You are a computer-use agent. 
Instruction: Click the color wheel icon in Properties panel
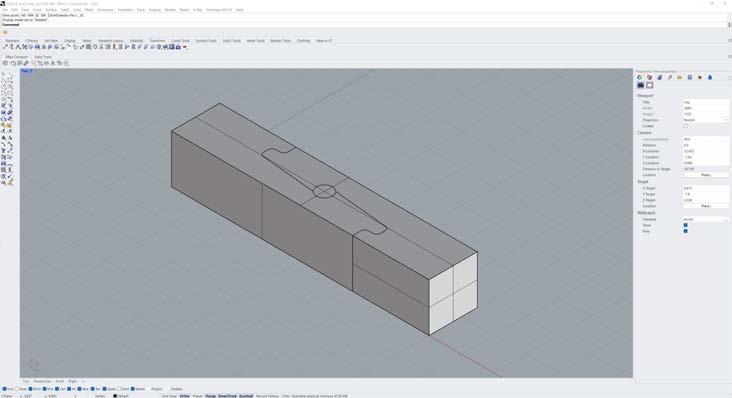coord(640,77)
